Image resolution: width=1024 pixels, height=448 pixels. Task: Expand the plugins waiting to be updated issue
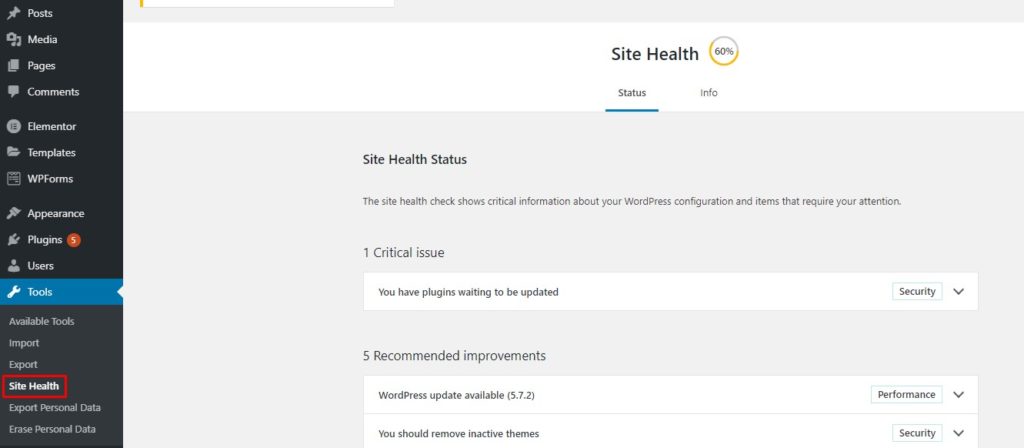(x=958, y=292)
